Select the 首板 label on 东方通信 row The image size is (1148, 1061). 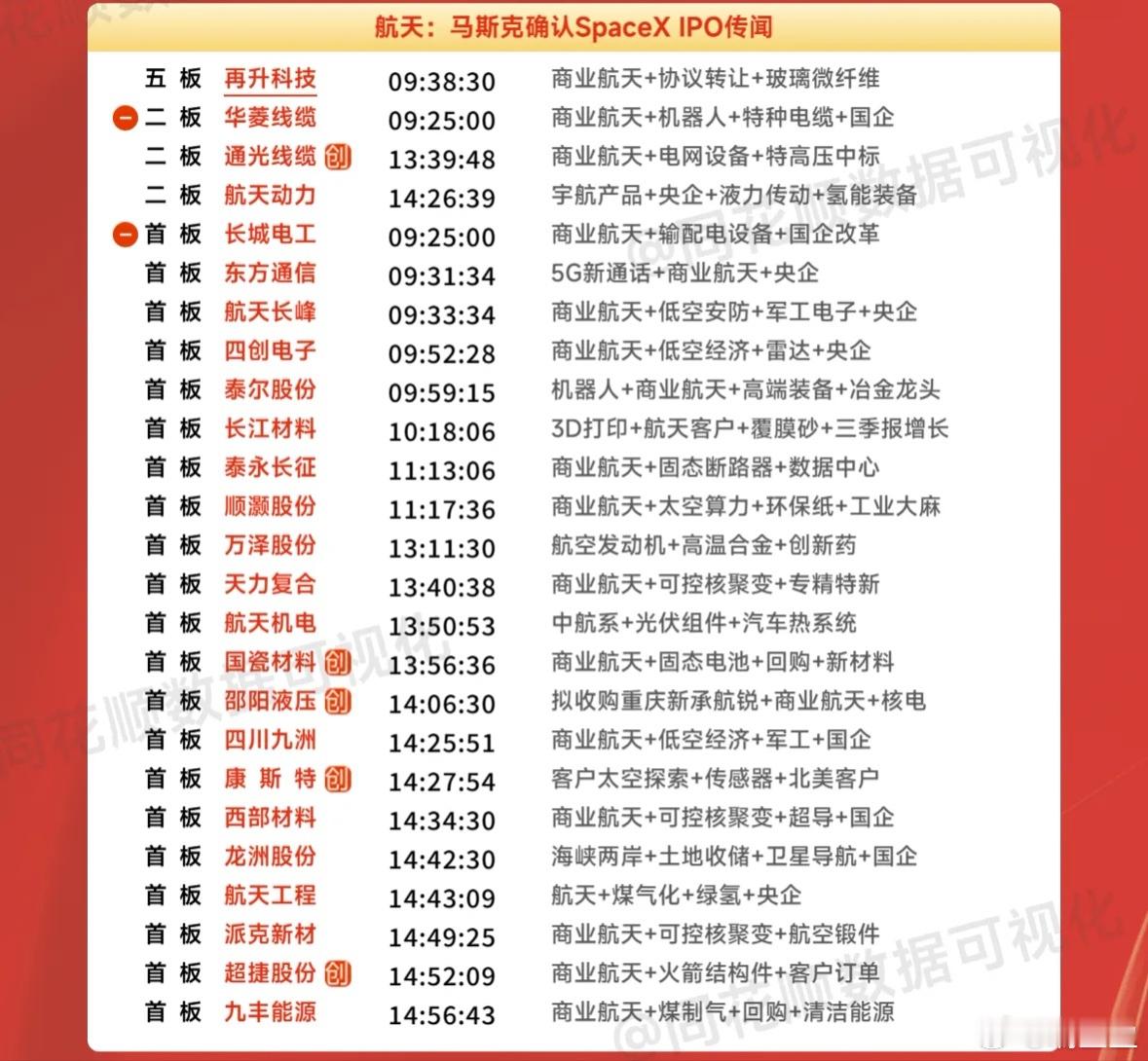click(173, 274)
